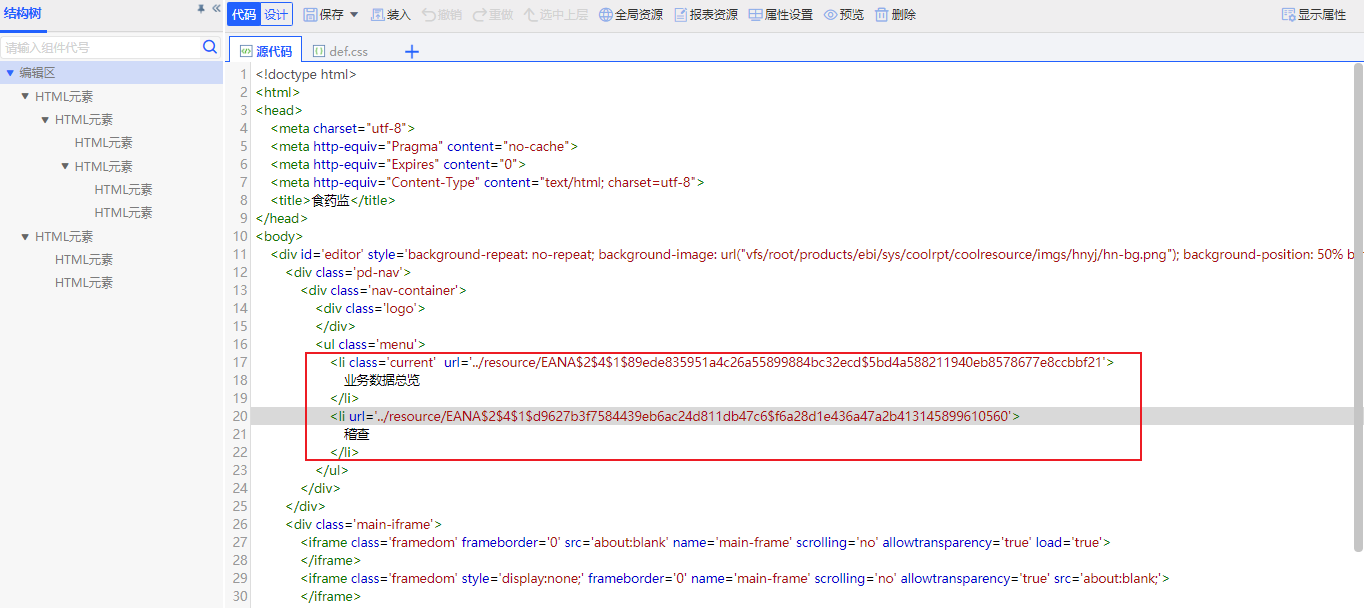The height and width of the screenshot is (608, 1364).
Task: Click the 删除 delete trash icon
Action: (881, 15)
